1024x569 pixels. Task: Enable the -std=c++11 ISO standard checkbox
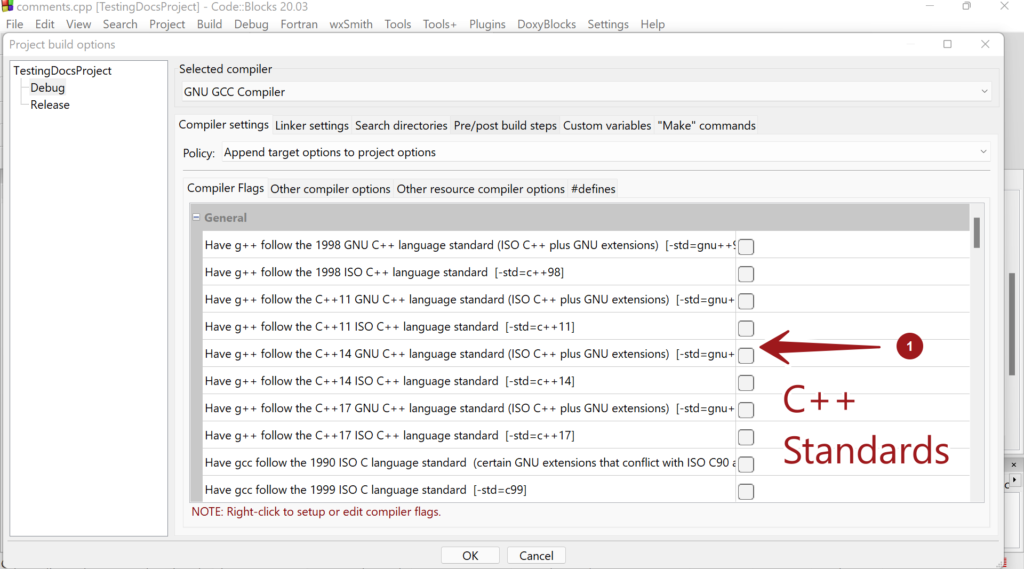pos(746,328)
